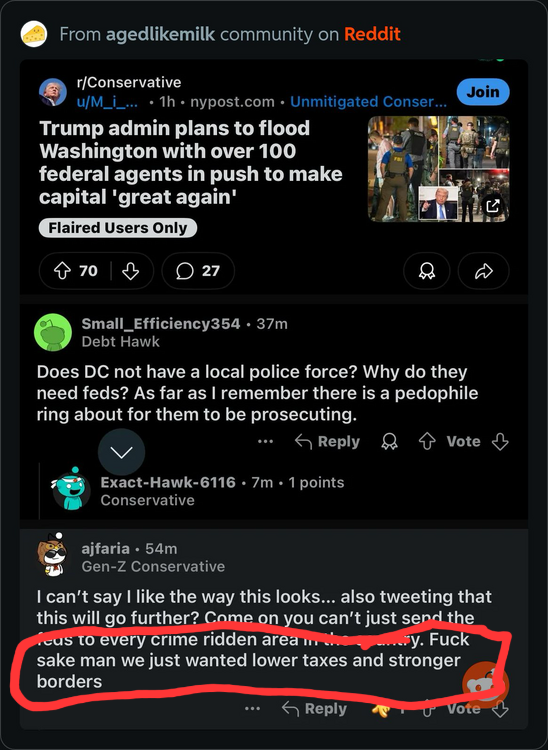Open more options on ajfaria's comment
548x750 pixels.
(252, 708)
